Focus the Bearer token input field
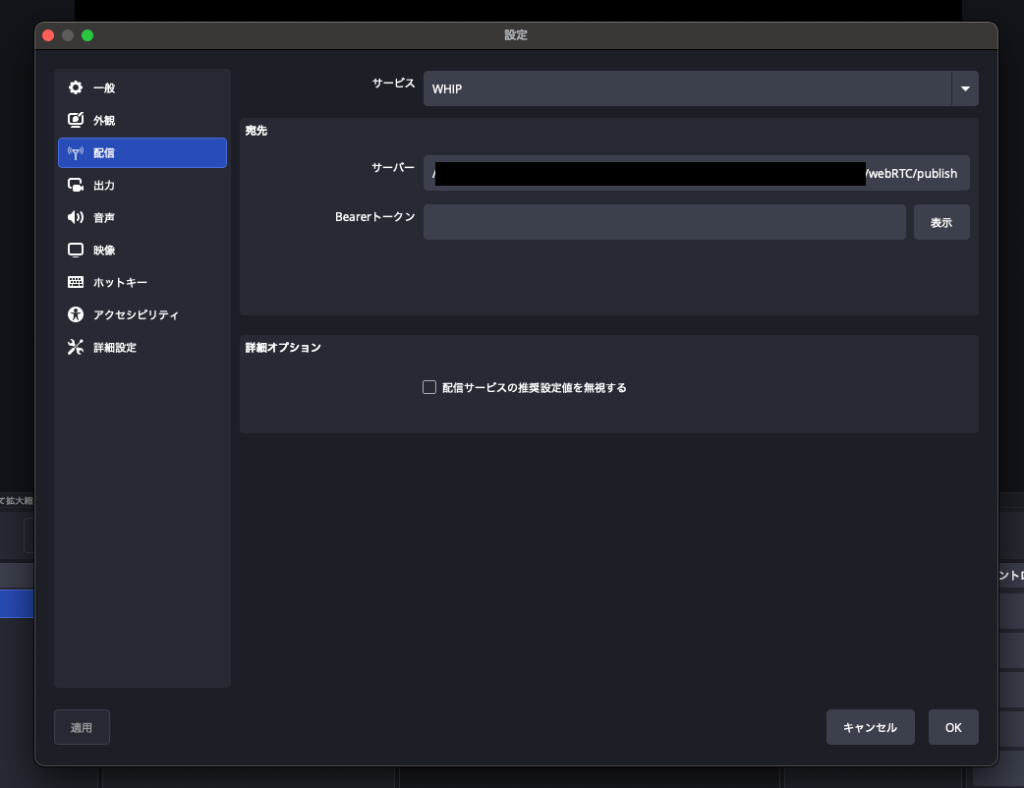 pyautogui.click(x=664, y=222)
